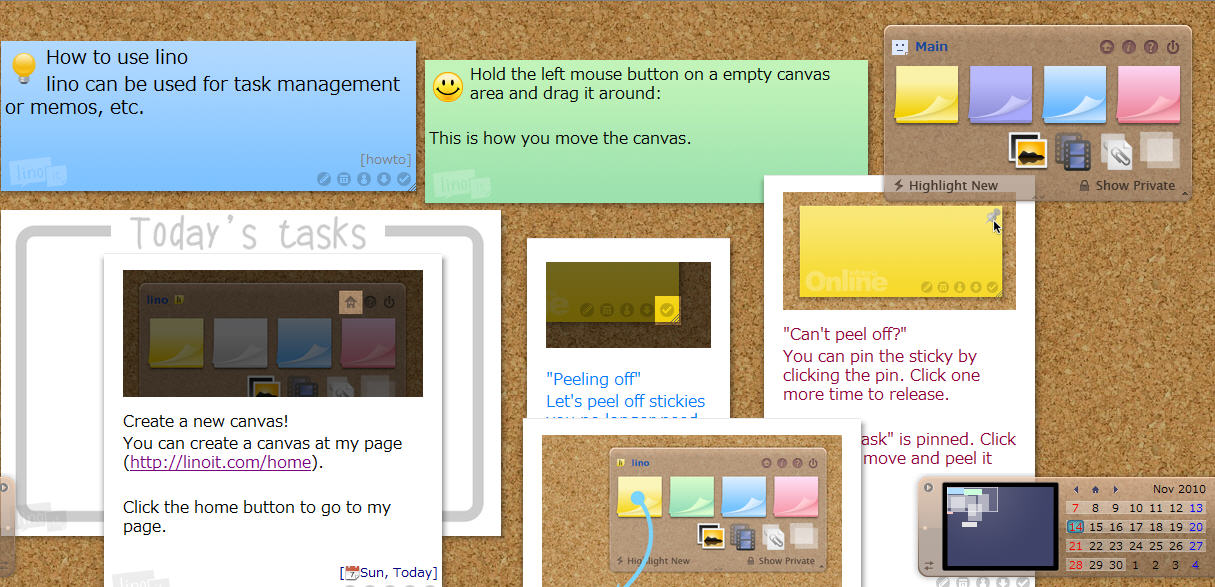Toggle Show Private on the palette
Viewport: 1215px width, 587px height.
pyautogui.click(x=1127, y=185)
